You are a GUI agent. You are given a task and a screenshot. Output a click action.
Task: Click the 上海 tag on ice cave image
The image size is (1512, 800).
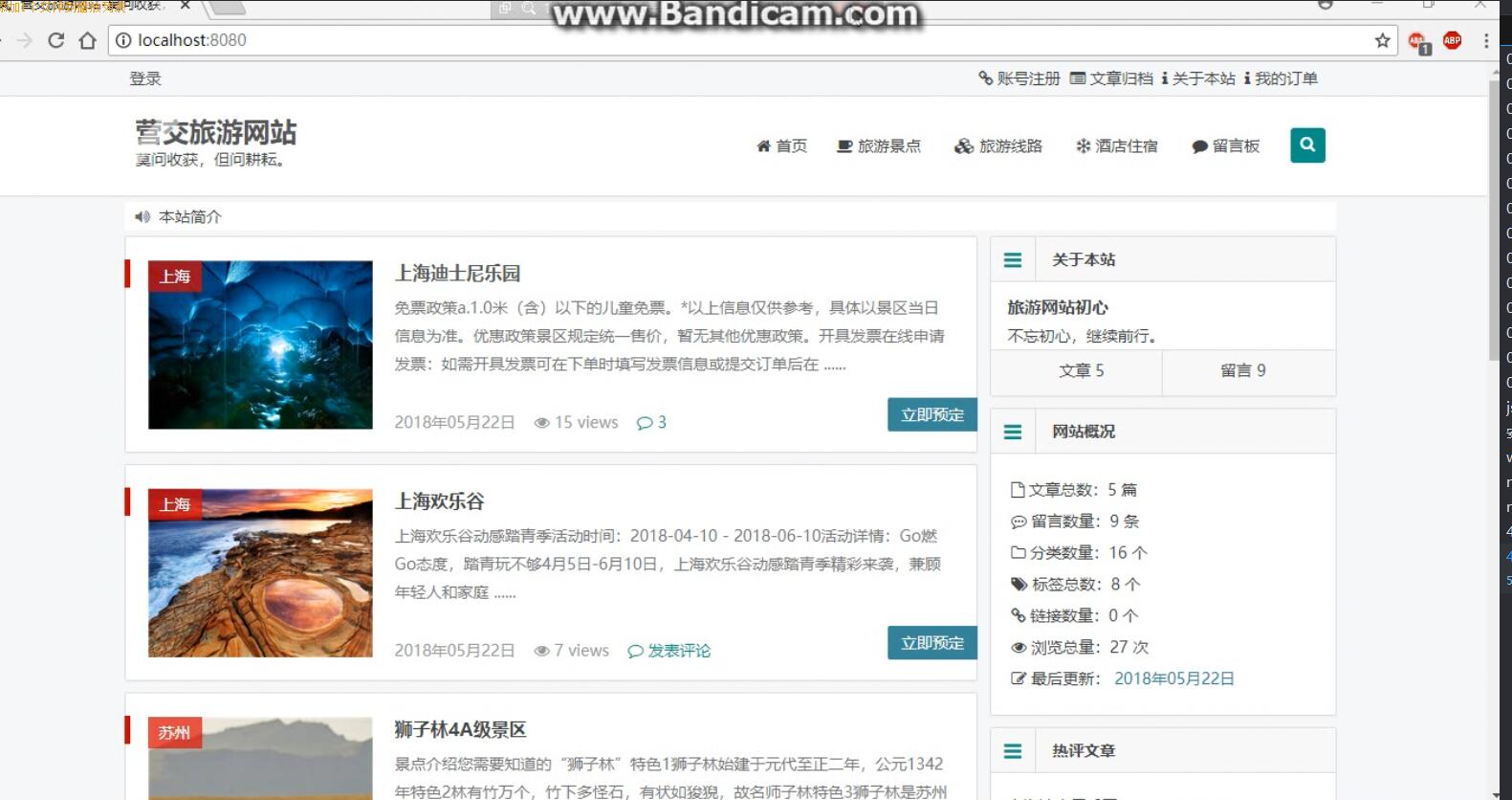click(174, 277)
